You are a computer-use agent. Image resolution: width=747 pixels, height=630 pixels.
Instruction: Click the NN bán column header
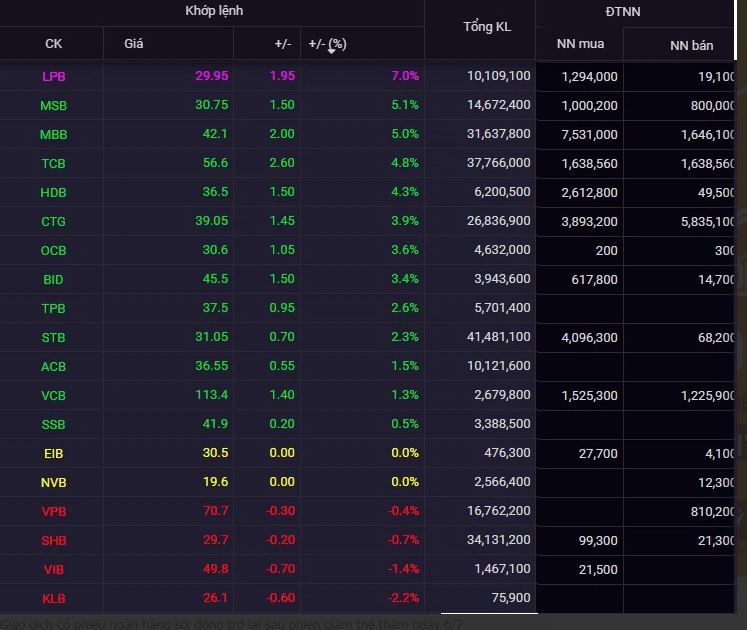click(x=691, y=45)
